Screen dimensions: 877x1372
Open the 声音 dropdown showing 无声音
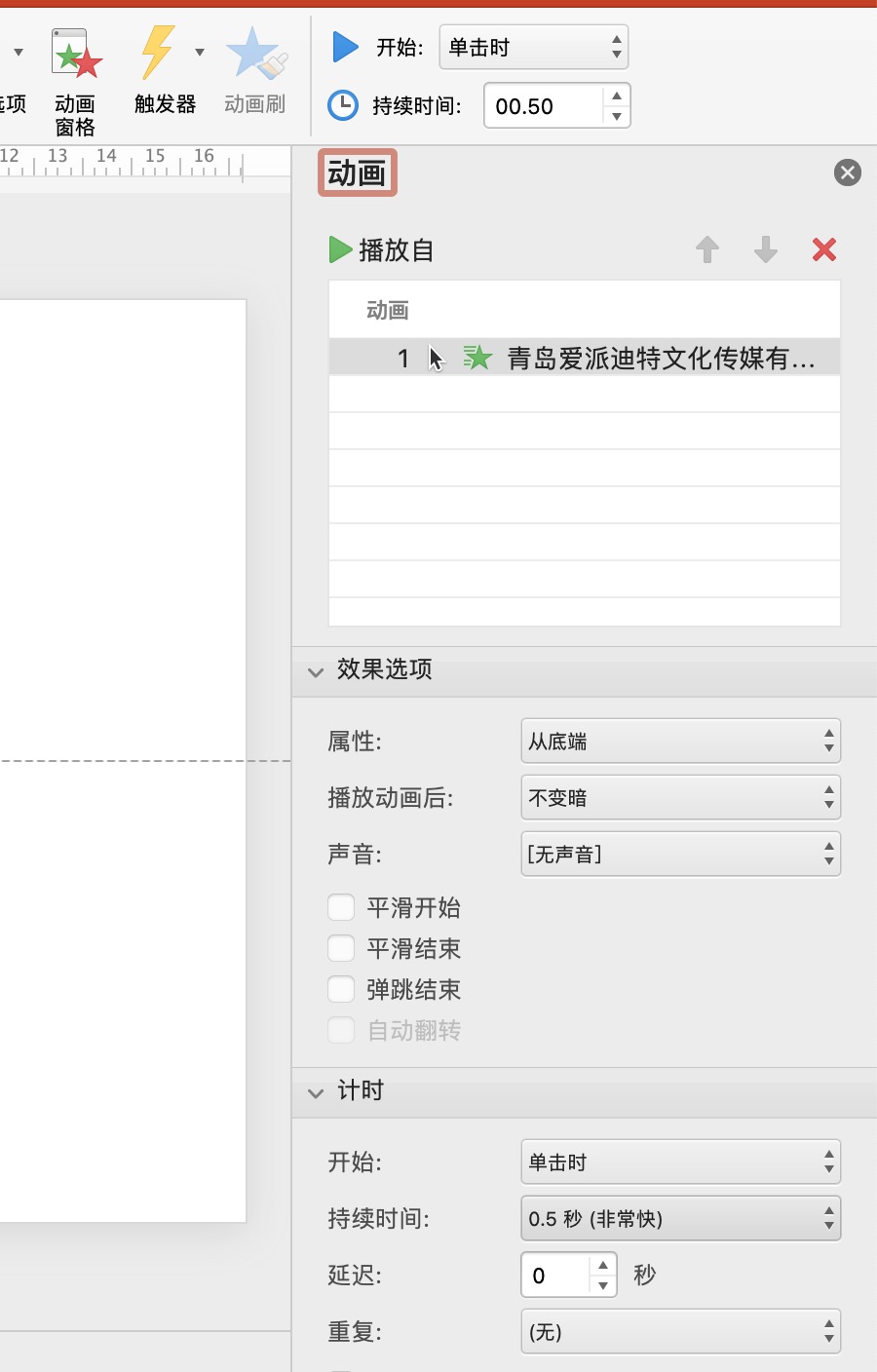click(x=680, y=855)
